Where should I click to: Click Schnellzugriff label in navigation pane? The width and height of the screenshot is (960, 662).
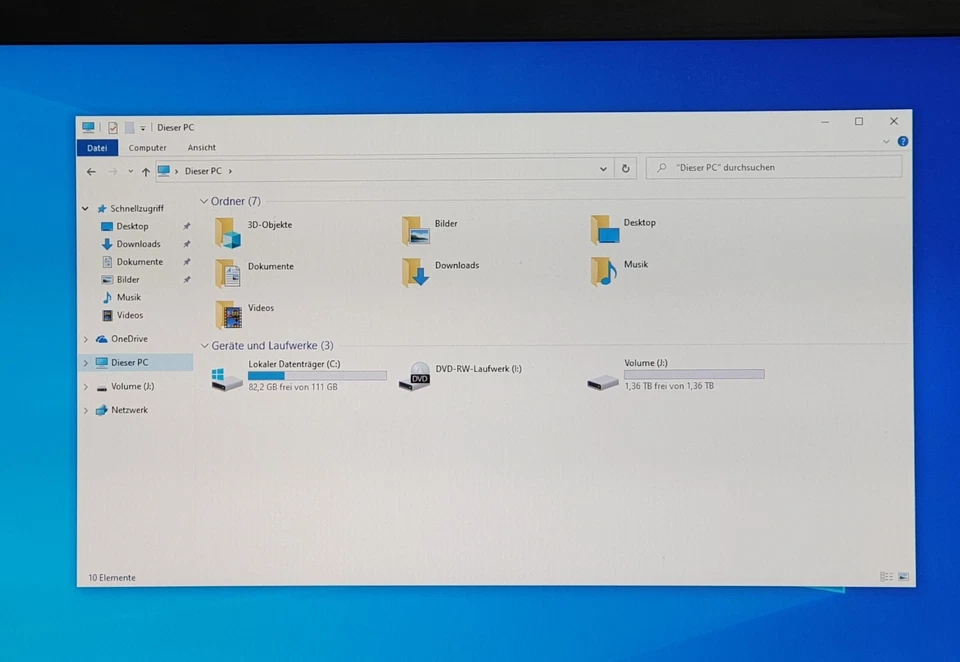(x=137, y=208)
